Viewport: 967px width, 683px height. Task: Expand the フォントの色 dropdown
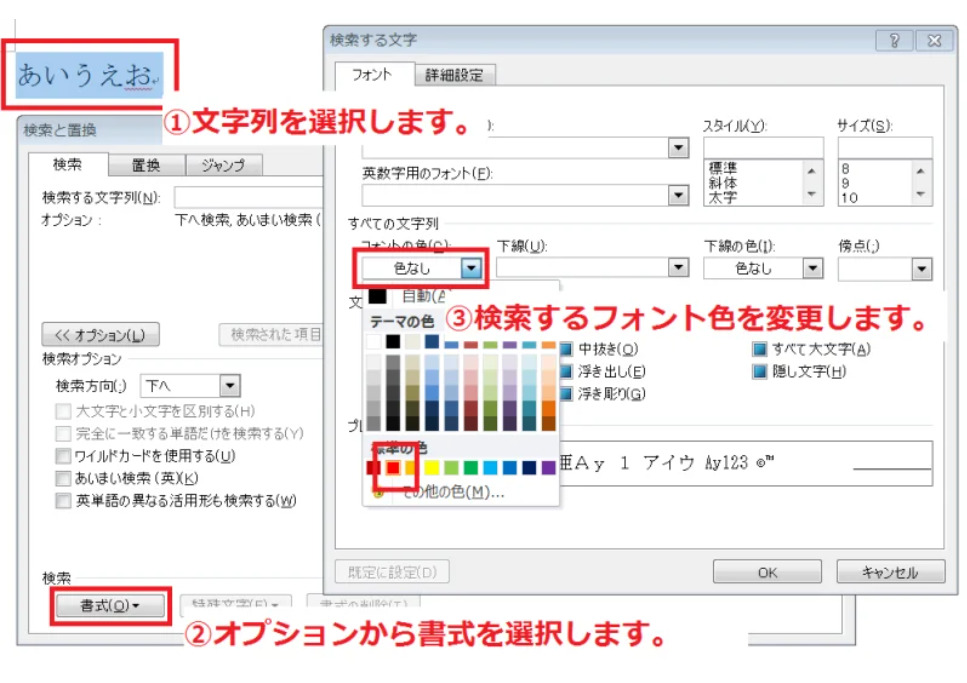click(472, 268)
